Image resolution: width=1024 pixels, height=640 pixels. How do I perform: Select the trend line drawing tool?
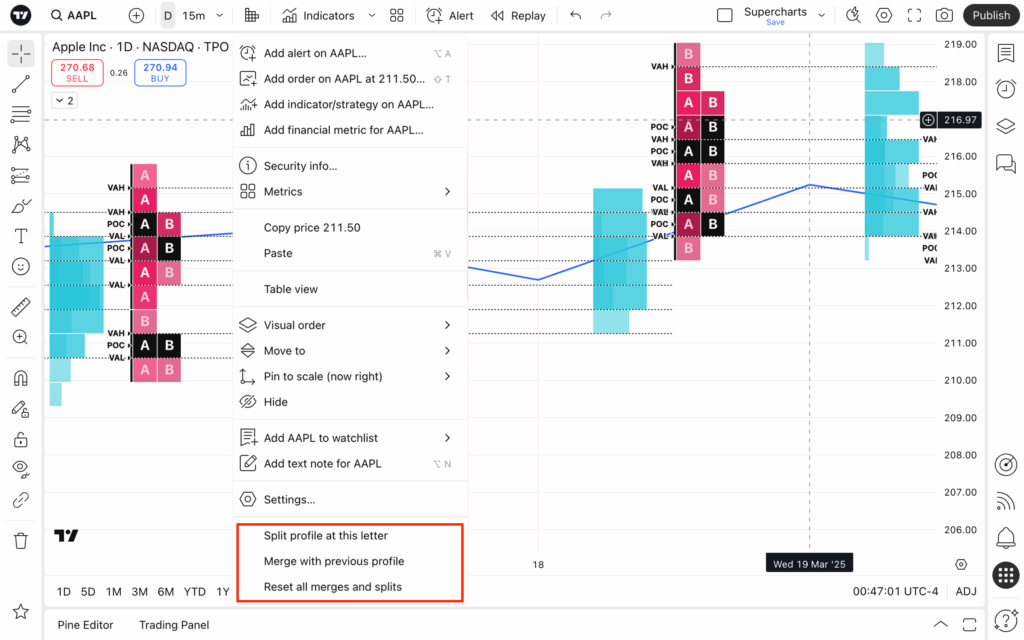click(x=20, y=84)
